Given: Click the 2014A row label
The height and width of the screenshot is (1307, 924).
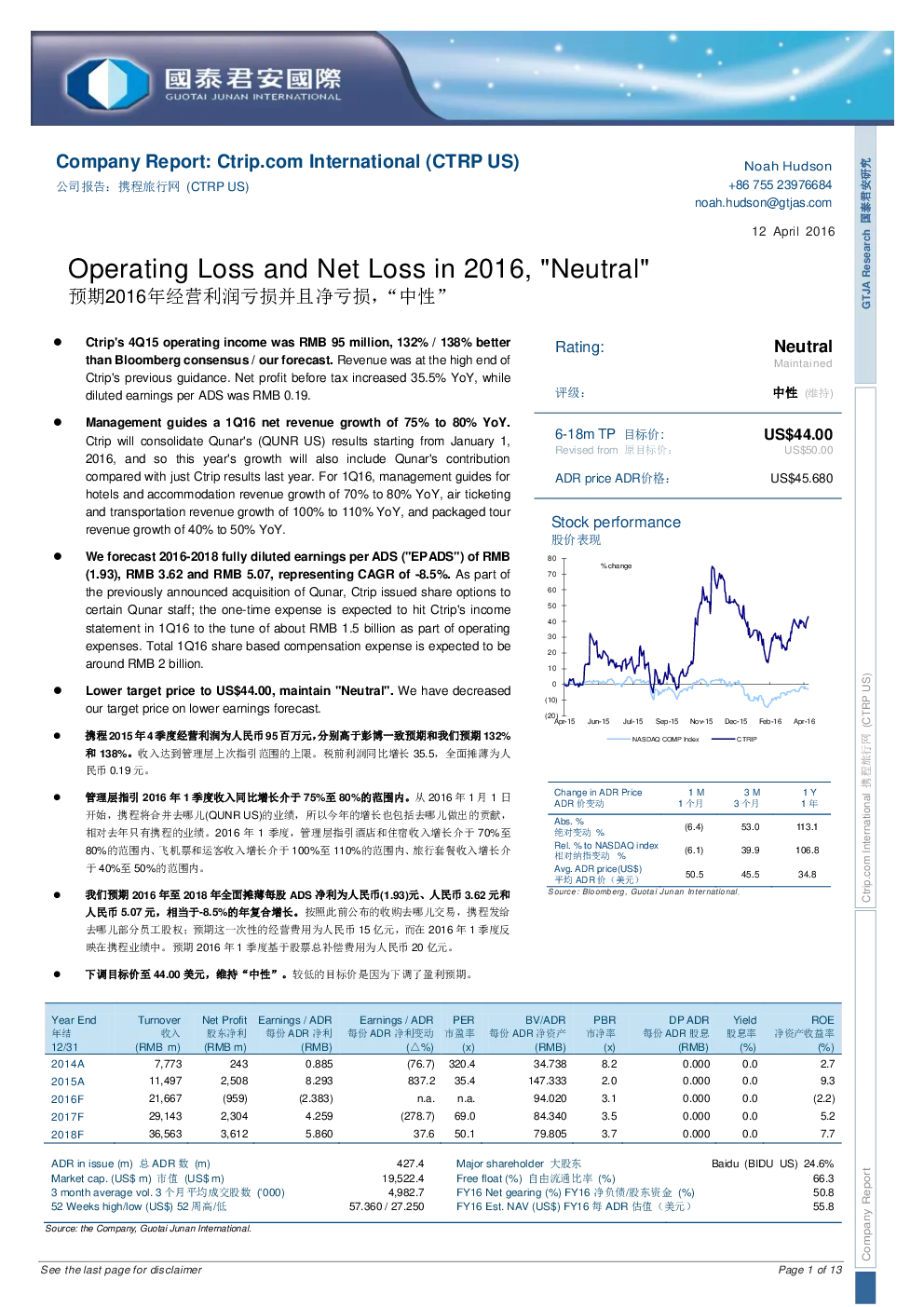Looking at the screenshot, I should pyautogui.click(x=67, y=1064).
